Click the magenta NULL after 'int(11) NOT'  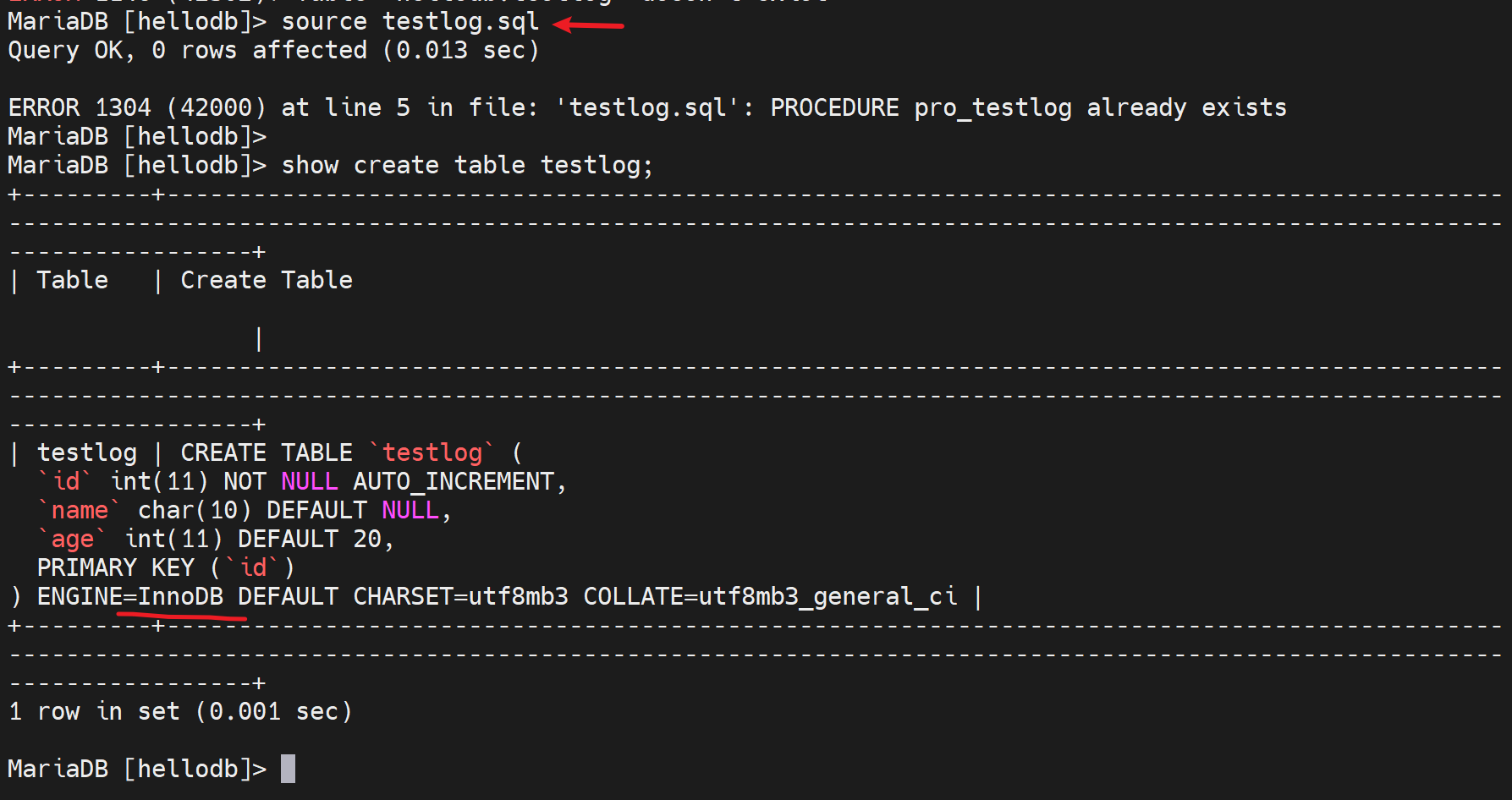click(x=309, y=481)
